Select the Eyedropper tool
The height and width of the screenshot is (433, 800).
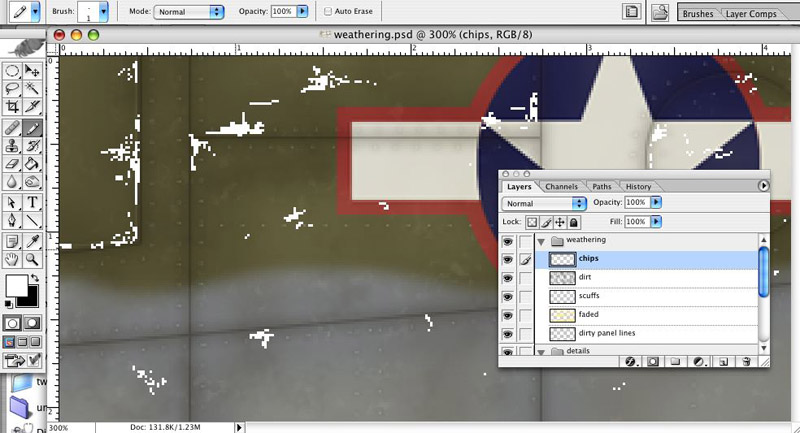pyautogui.click(x=32, y=241)
